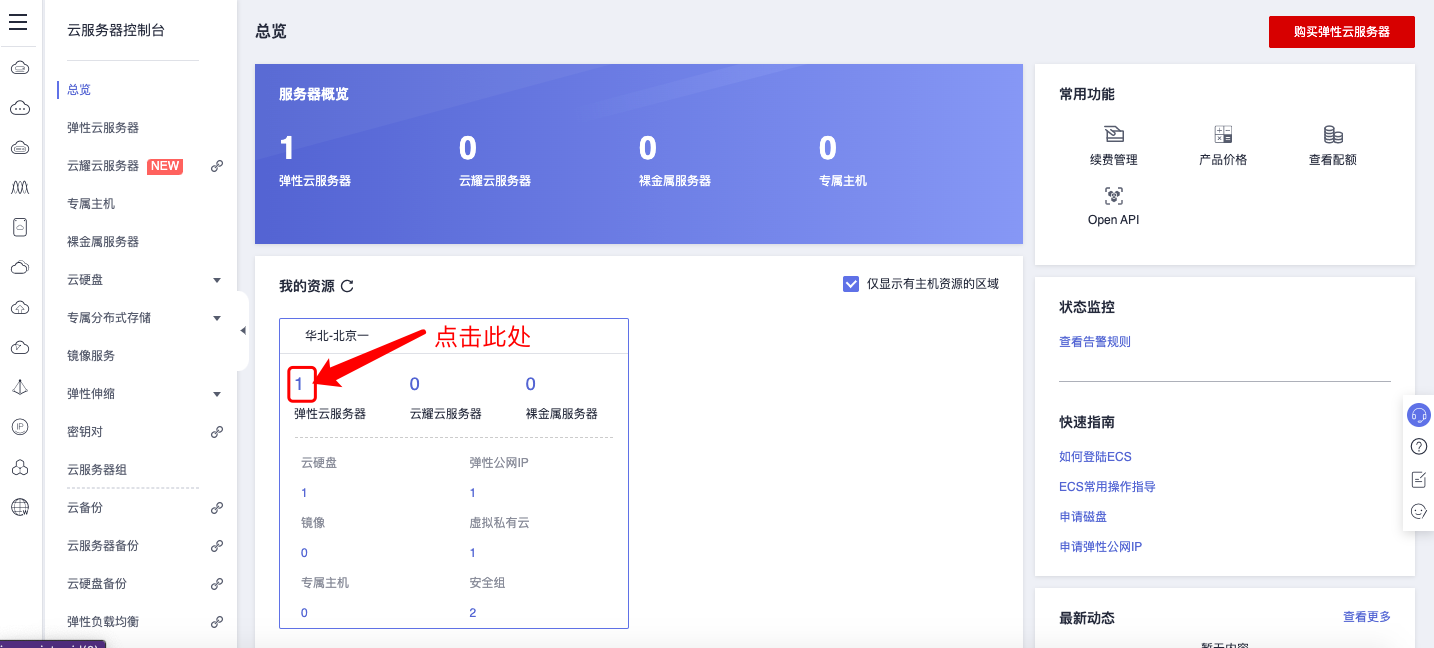
Task: Expand the 云硬盘 sidebar submenu arrow
Action: click(217, 280)
